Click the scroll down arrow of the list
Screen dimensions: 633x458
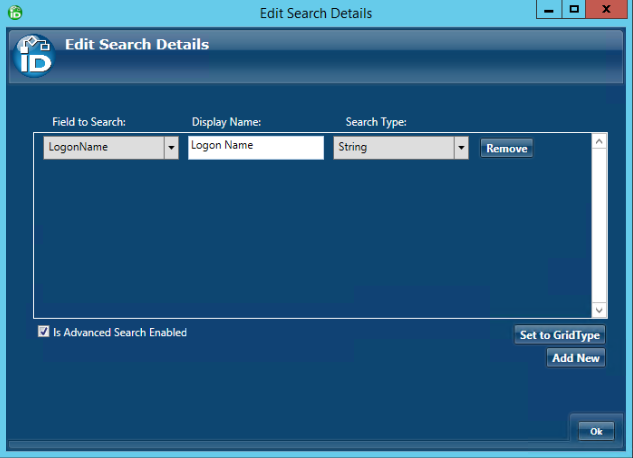point(599,310)
